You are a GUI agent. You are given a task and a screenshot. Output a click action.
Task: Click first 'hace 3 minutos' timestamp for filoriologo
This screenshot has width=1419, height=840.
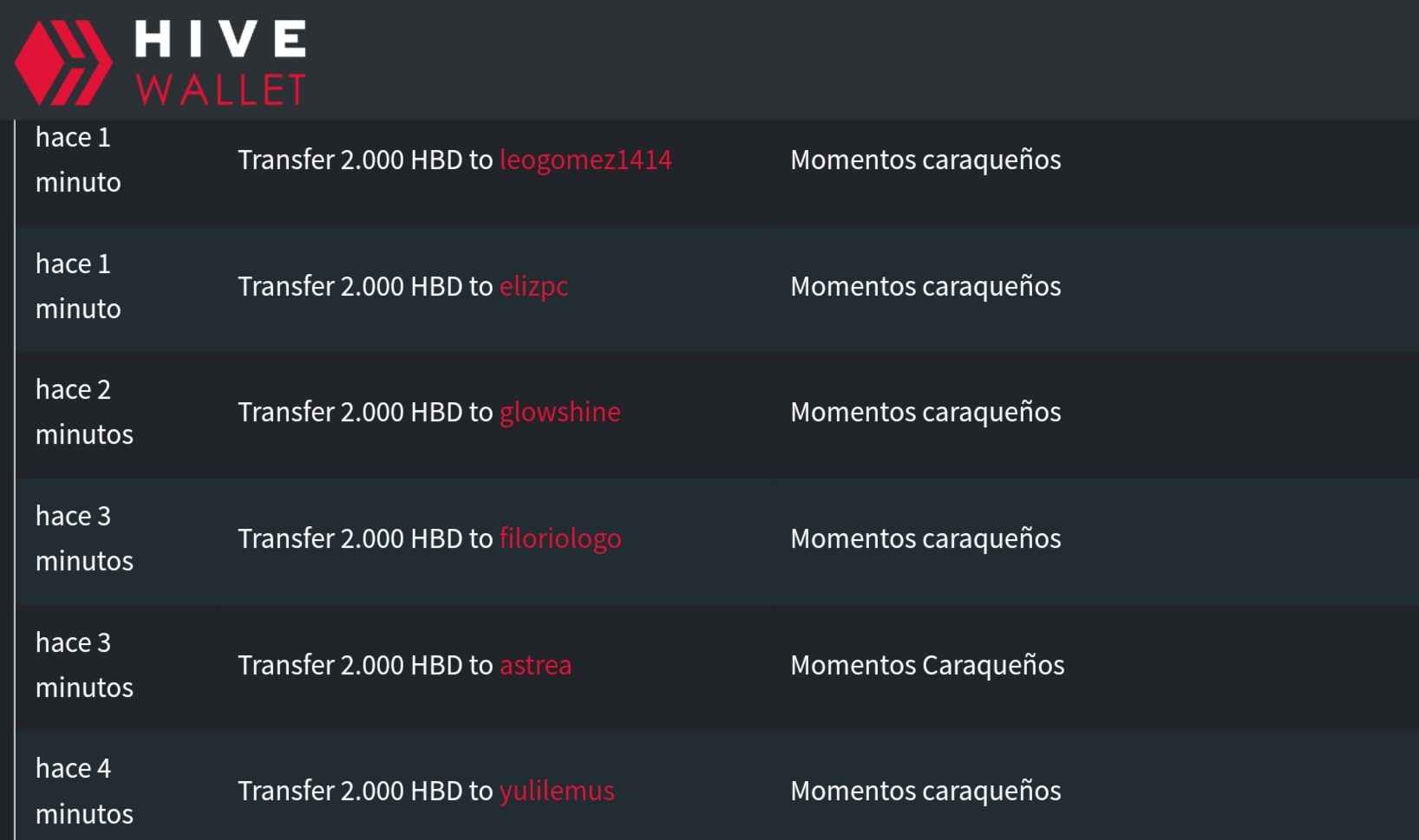[84, 539]
